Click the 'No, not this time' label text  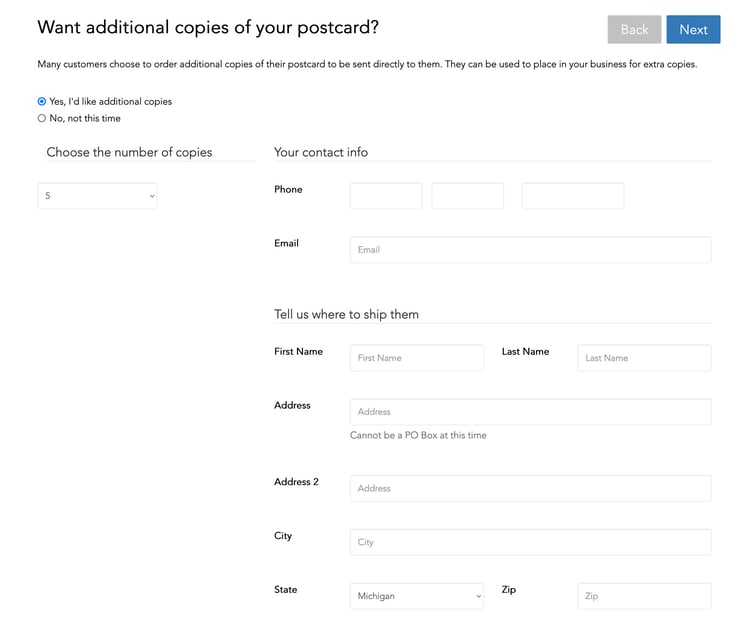pyautogui.click(x=85, y=118)
